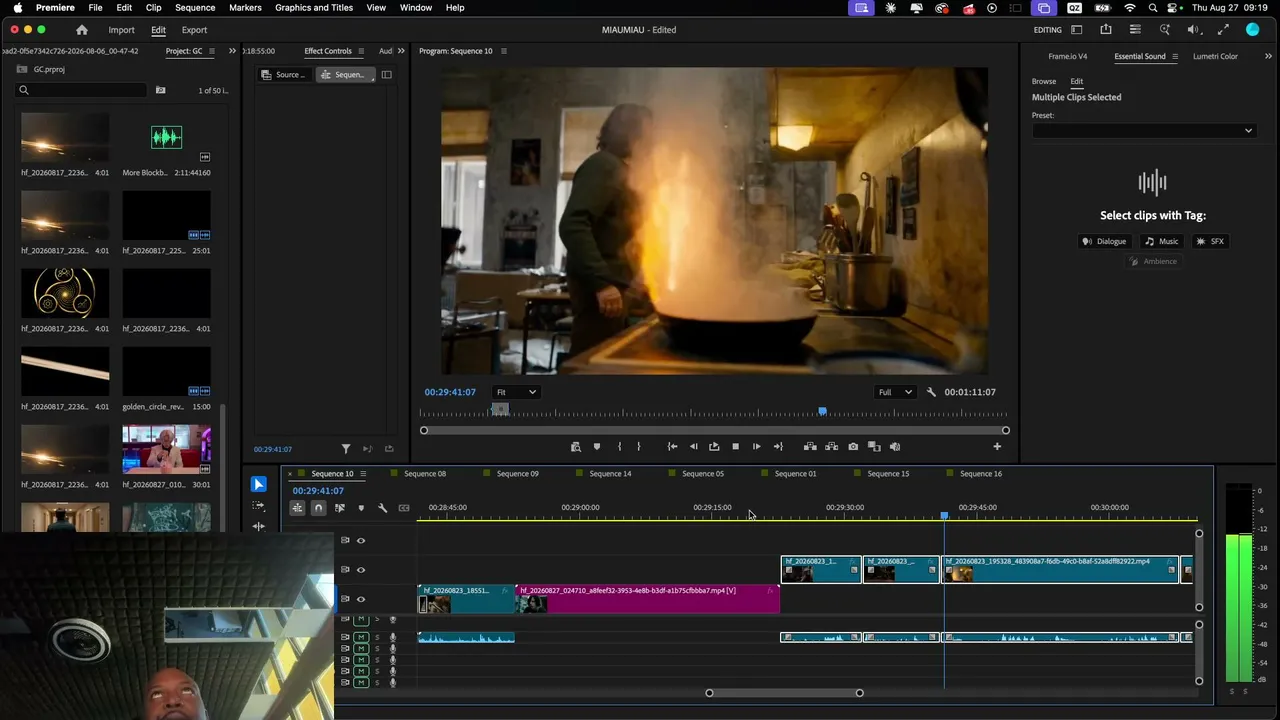Toggle Linked Selection in the timeline
The height and width of the screenshot is (720, 1280).
340,508
